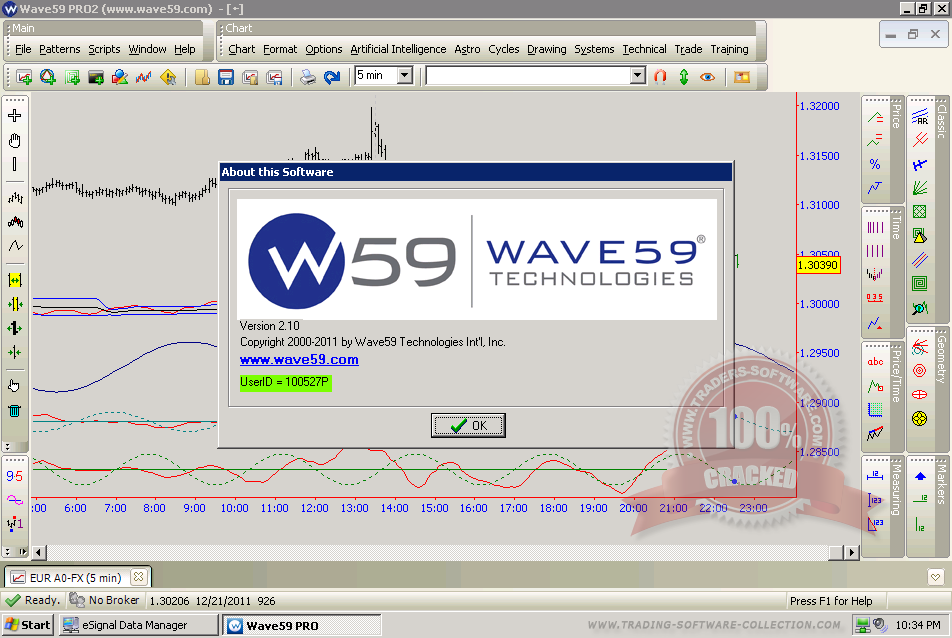Click the printer icon in toolbar
Screen dimensions: 952x638
coord(308,77)
